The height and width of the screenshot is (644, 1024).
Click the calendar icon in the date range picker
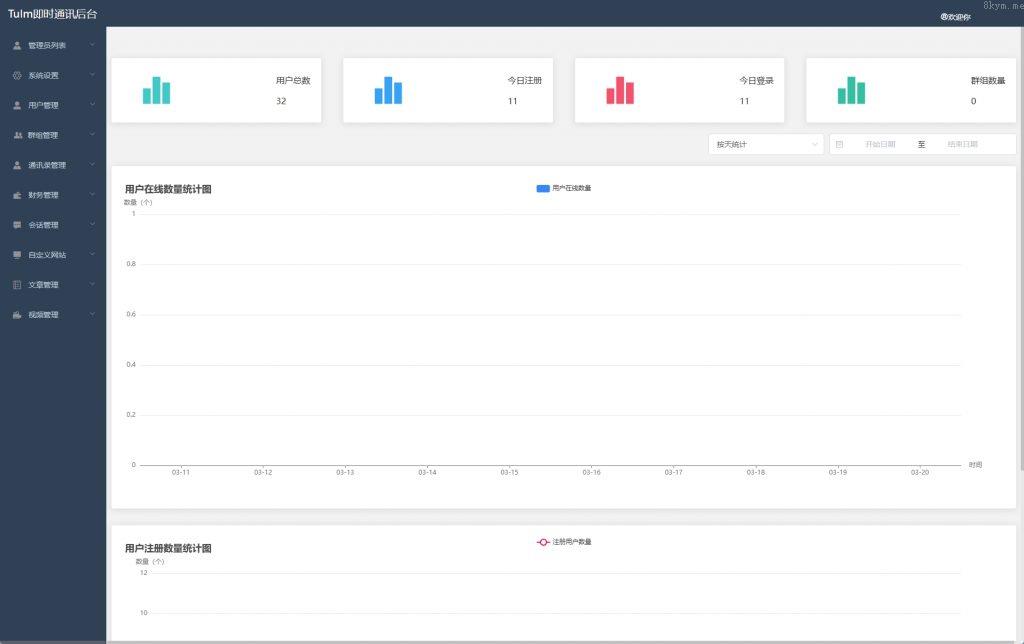point(839,144)
